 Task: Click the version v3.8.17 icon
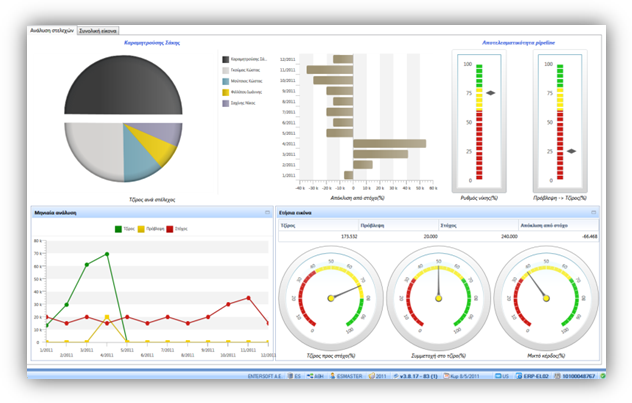(x=396, y=376)
